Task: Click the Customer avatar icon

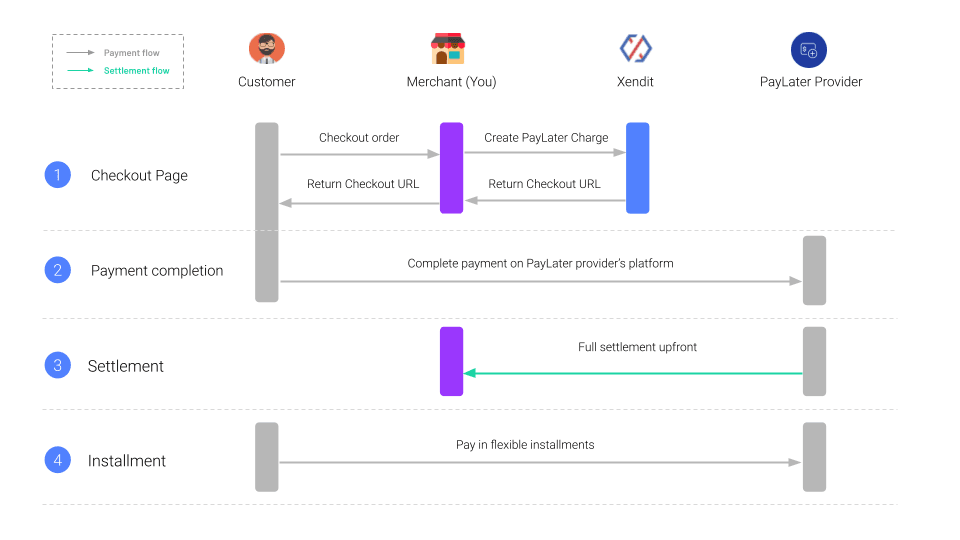Action: (x=266, y=48)
